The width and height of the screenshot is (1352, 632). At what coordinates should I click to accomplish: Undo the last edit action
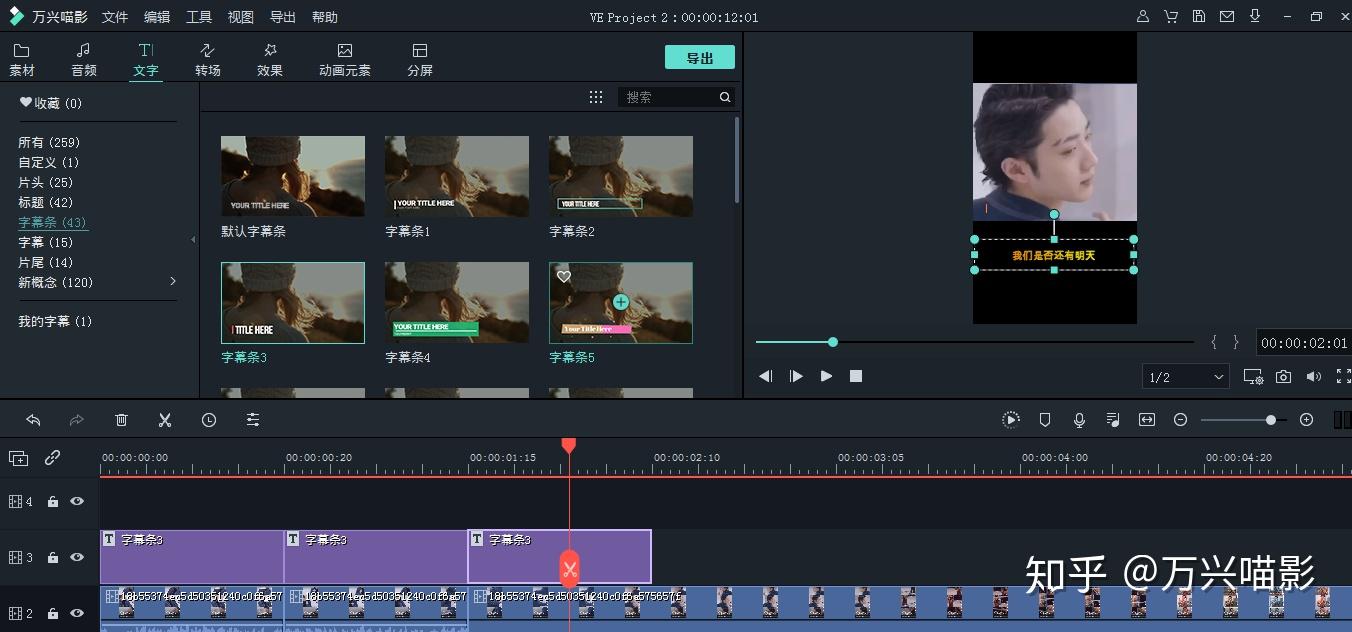[x=33, y=420]
